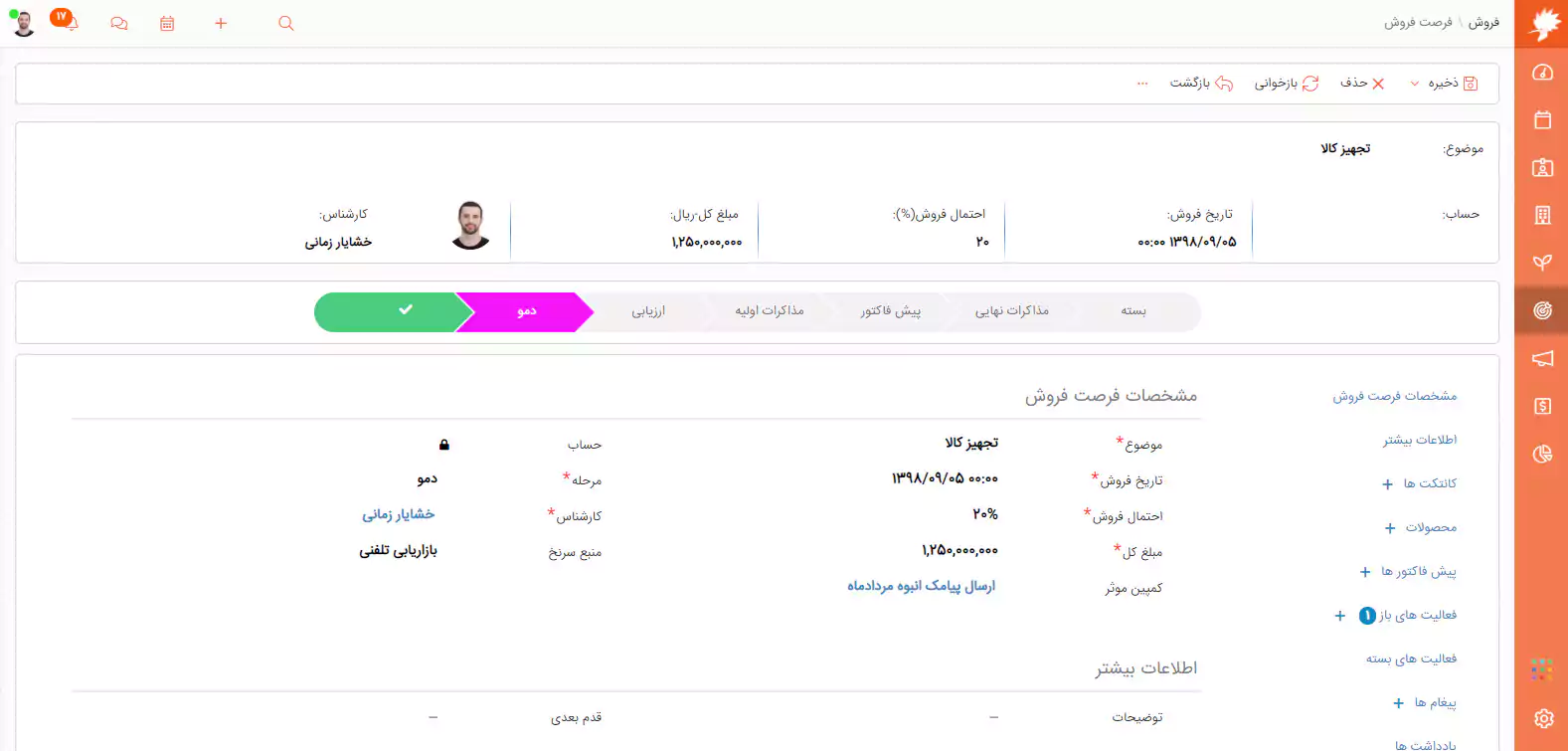This screenshot has height=751, width=1568.
Task: Open the reports pie chart sidebar icon
Action: 1542,455
